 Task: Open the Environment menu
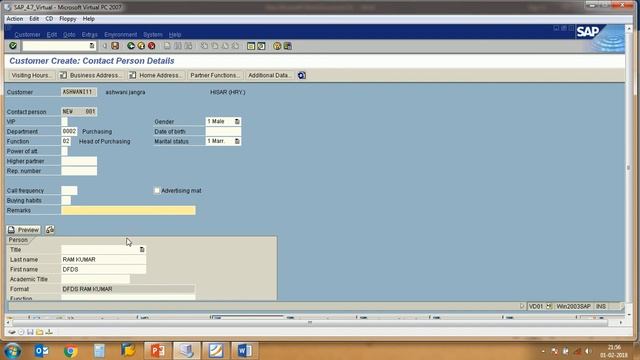[x=120, y=35]
